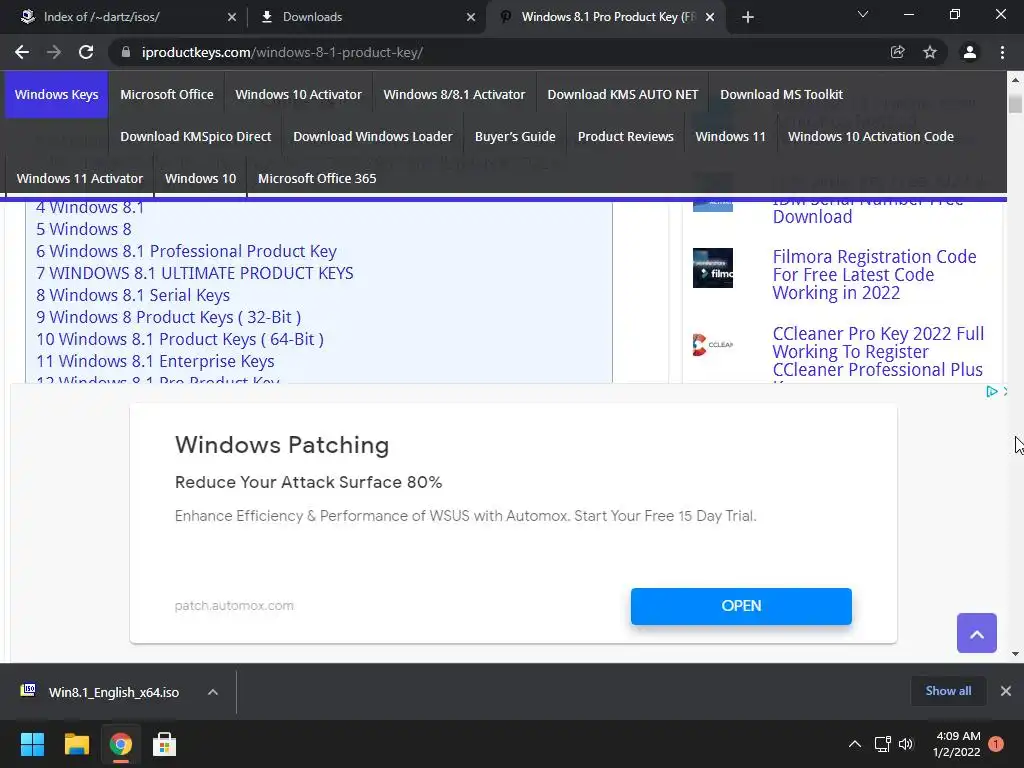Jump to 'WINDOWS 8.1 ULTIMATE PRODUCT KEYS'

pyautogui.click(x=195, y=273)
